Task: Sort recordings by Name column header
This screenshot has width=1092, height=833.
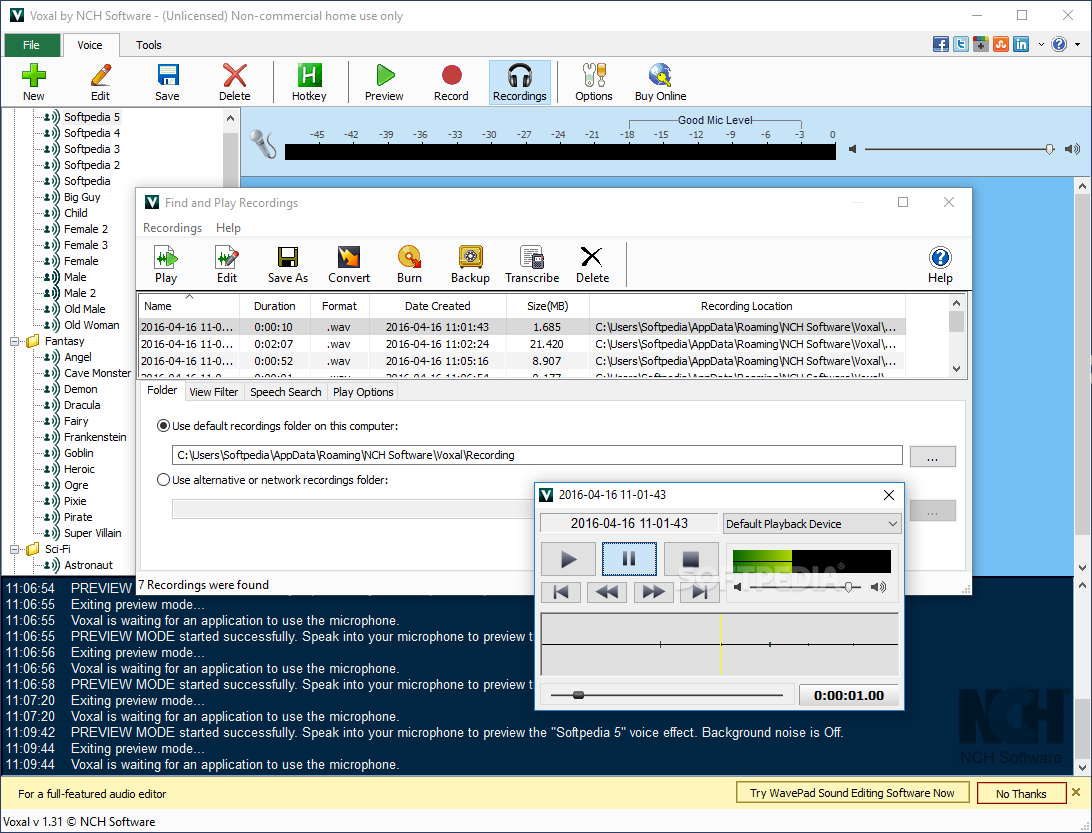Action: (x=189, y=306)
